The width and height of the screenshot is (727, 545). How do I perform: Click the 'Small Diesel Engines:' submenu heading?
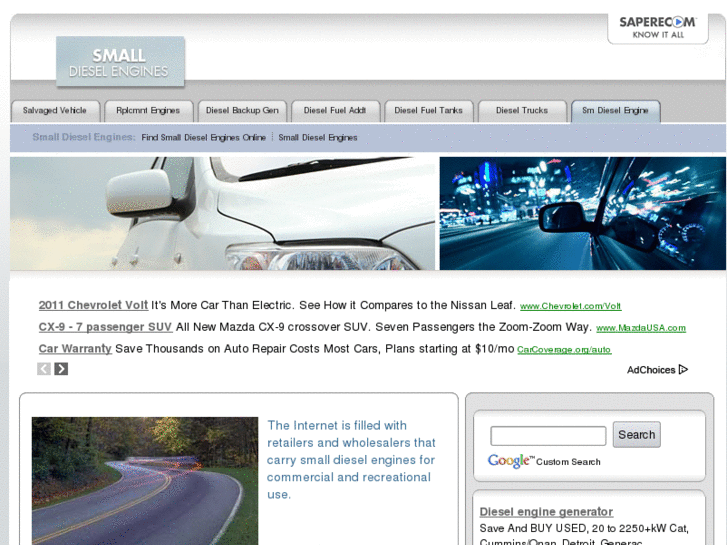click(x=84, y=137)
